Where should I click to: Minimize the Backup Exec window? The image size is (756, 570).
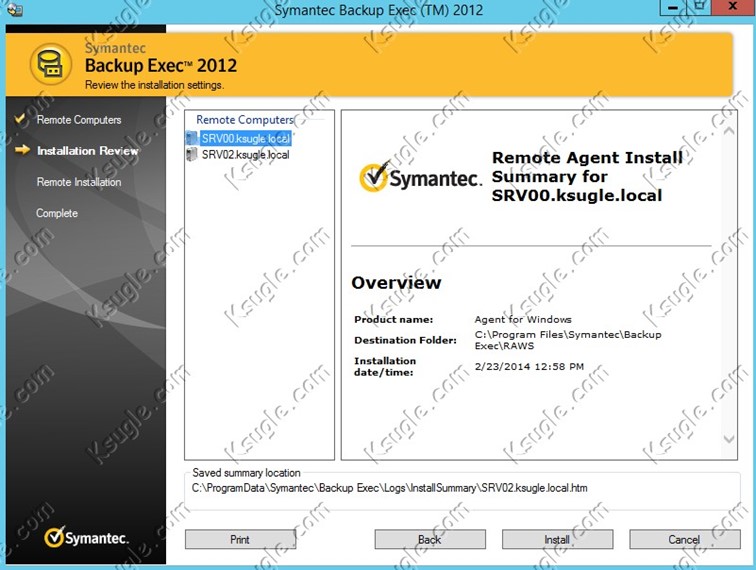point(673,8)
